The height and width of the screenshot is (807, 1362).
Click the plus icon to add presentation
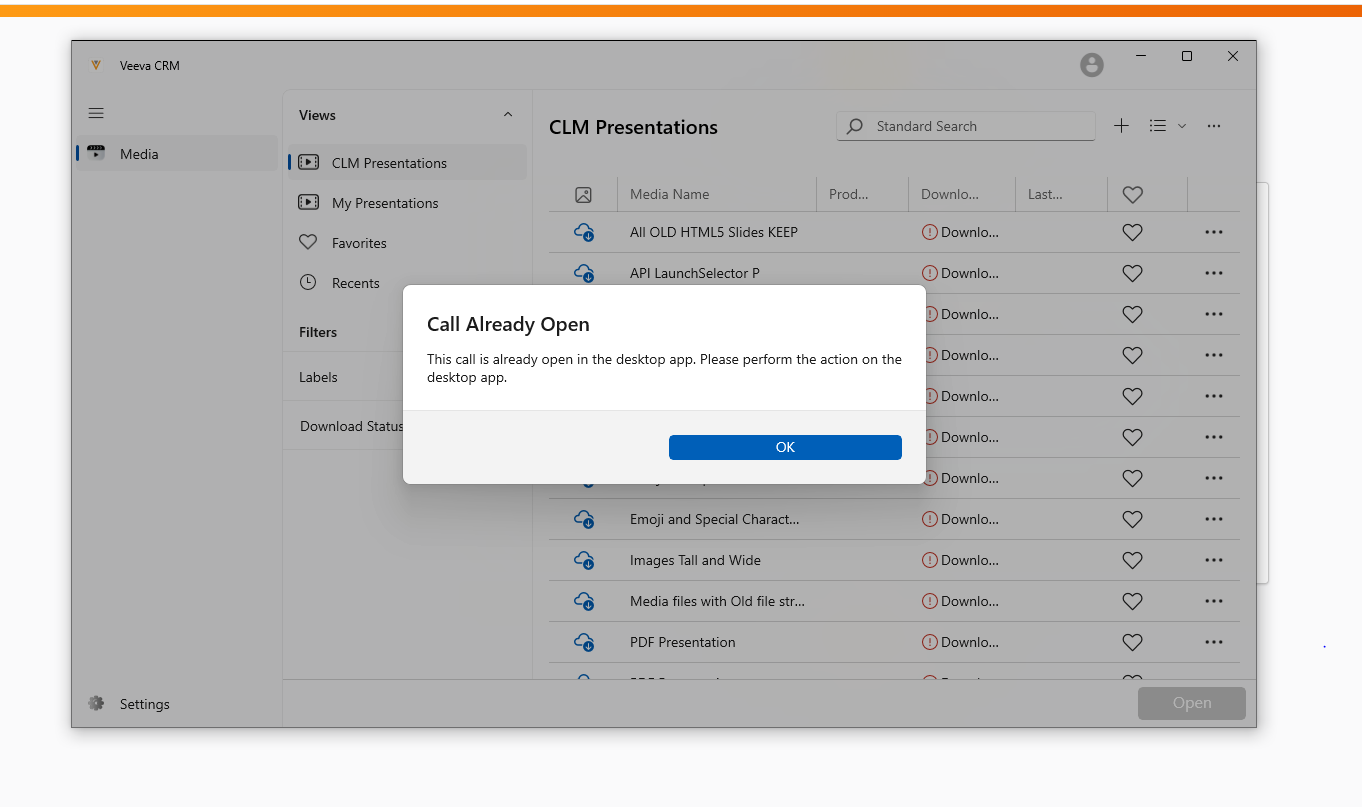pos(1121,126)
